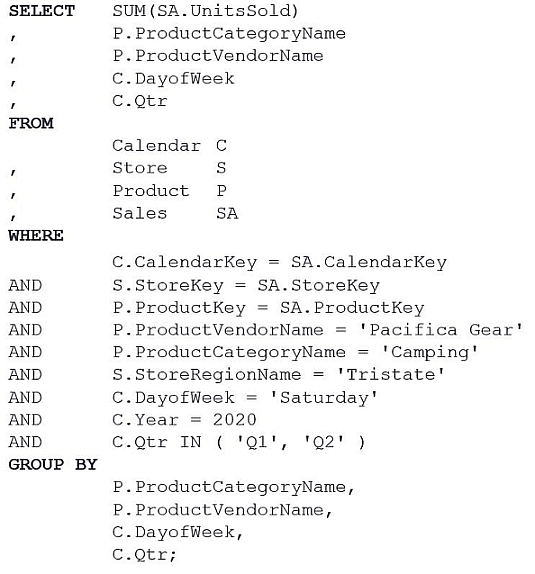Click the FROM keyword
Viewport: 535px width, 574px height.
tap(31, 123)
